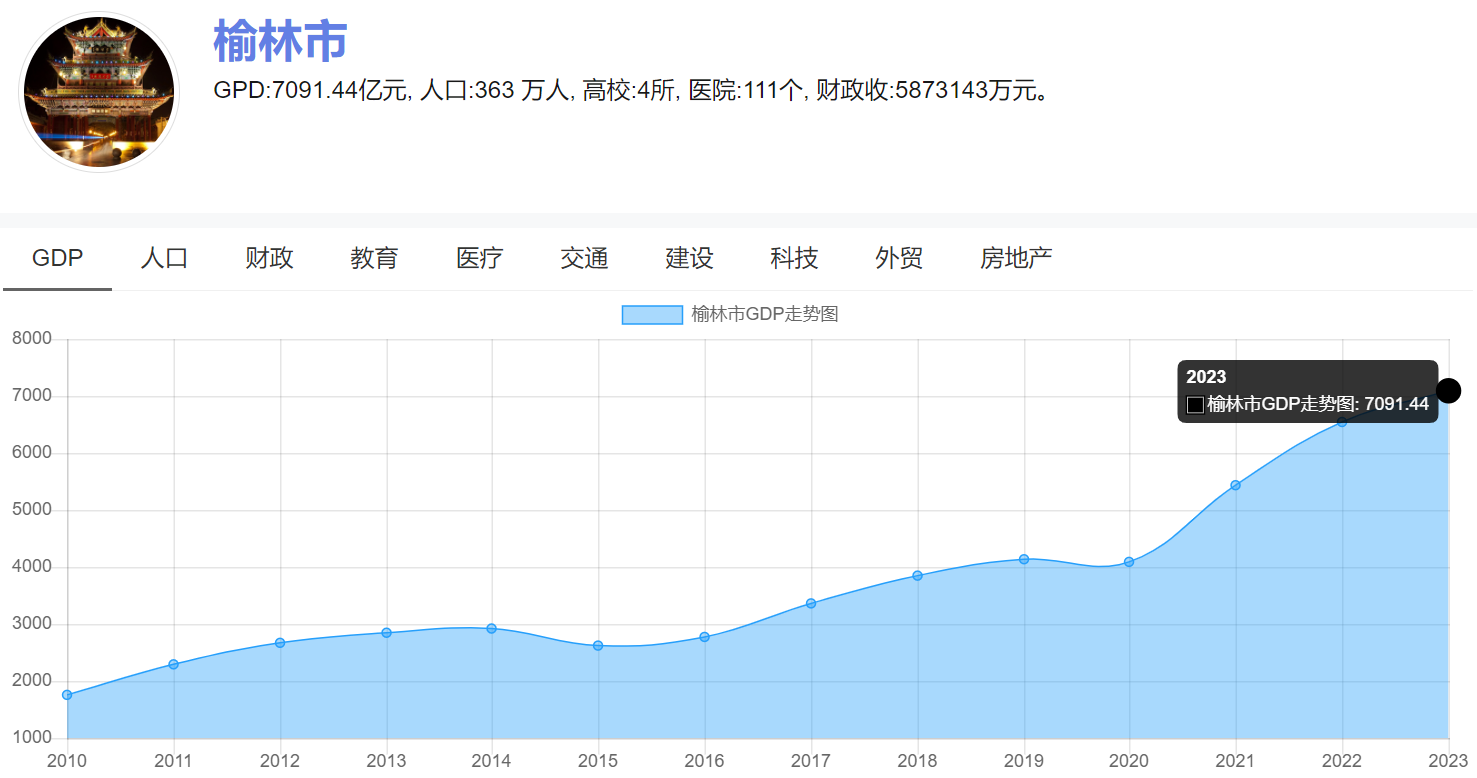Viewport: 1477px width, 778px height.
Task: Open the 外贸 tab
Action: (898, 258)
